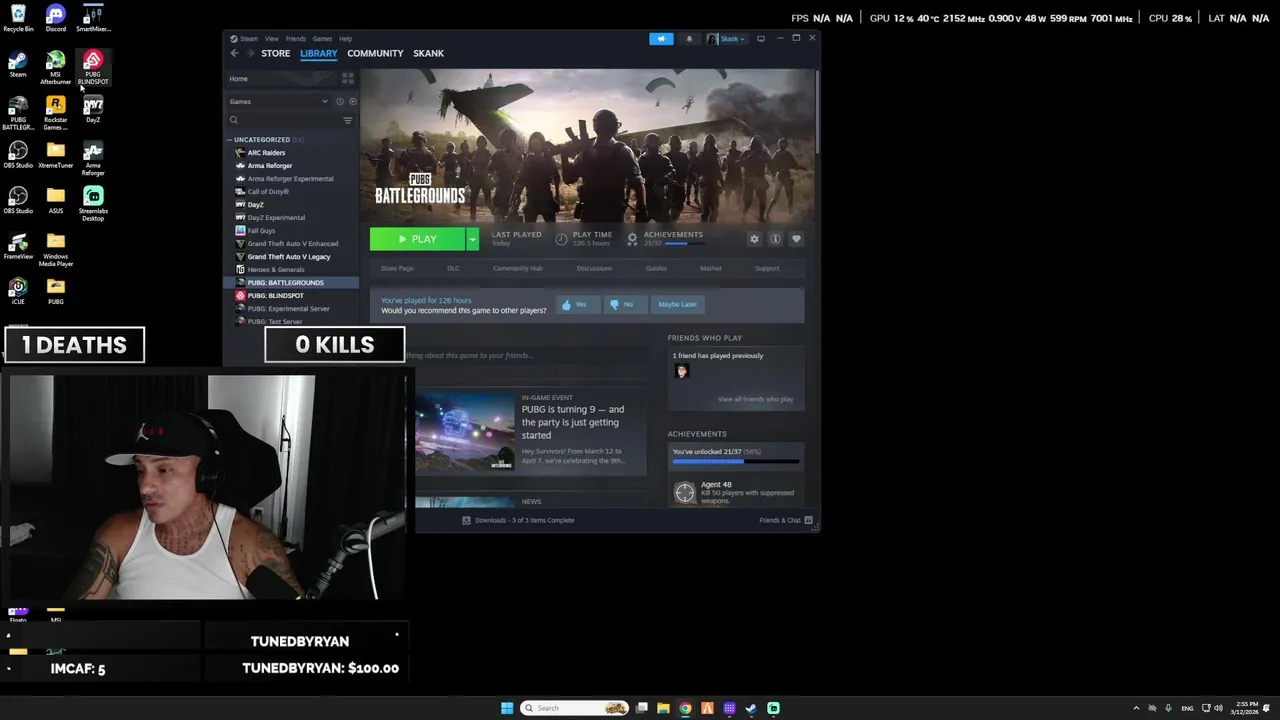Click the achievements progress bar in sidebar panel
This screenshot has width=1280, height=720.
pyautogui.click(x=736, y=462)
